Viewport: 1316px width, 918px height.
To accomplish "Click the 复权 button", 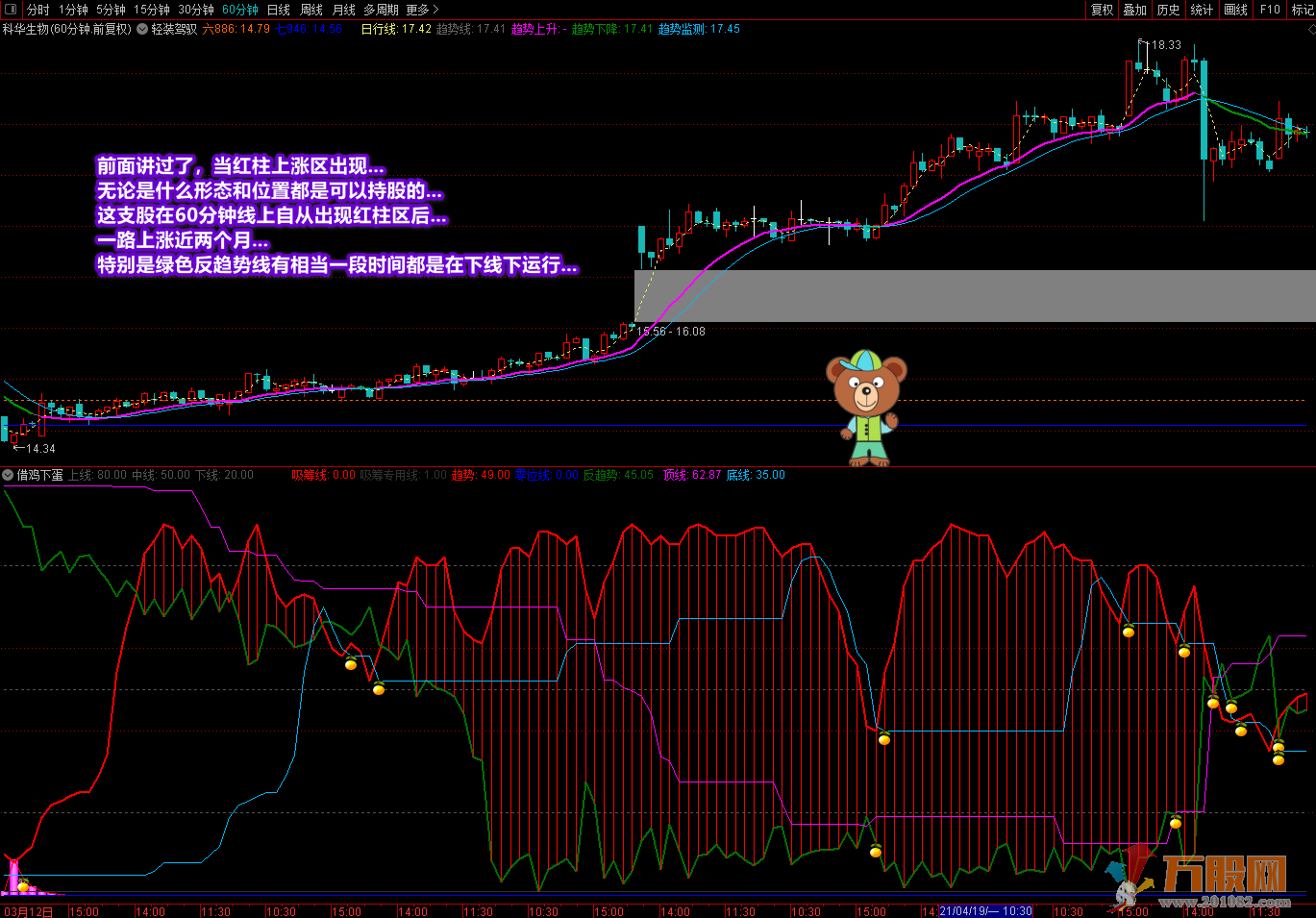I will tap(1102, 10).
